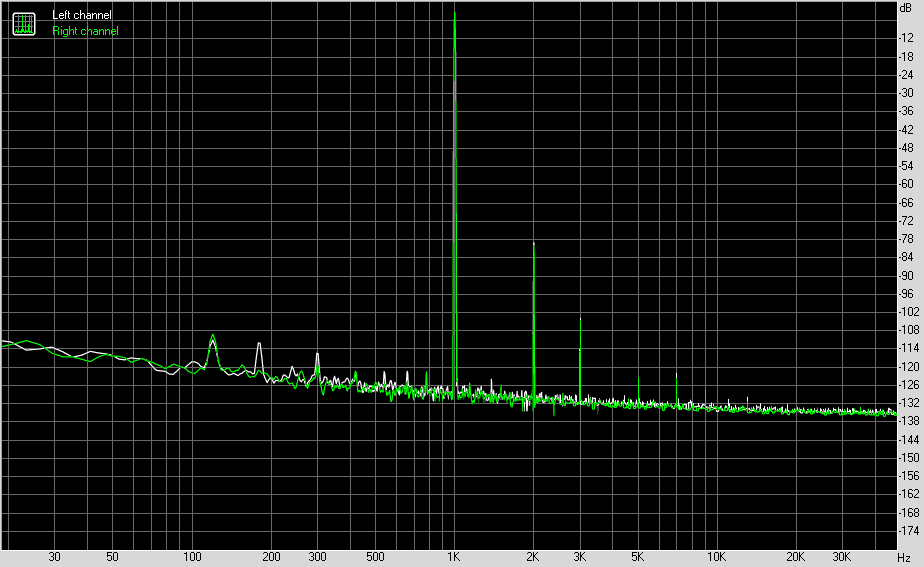
Task: Click the 30 Hz axis label
Action: point(54,557)
